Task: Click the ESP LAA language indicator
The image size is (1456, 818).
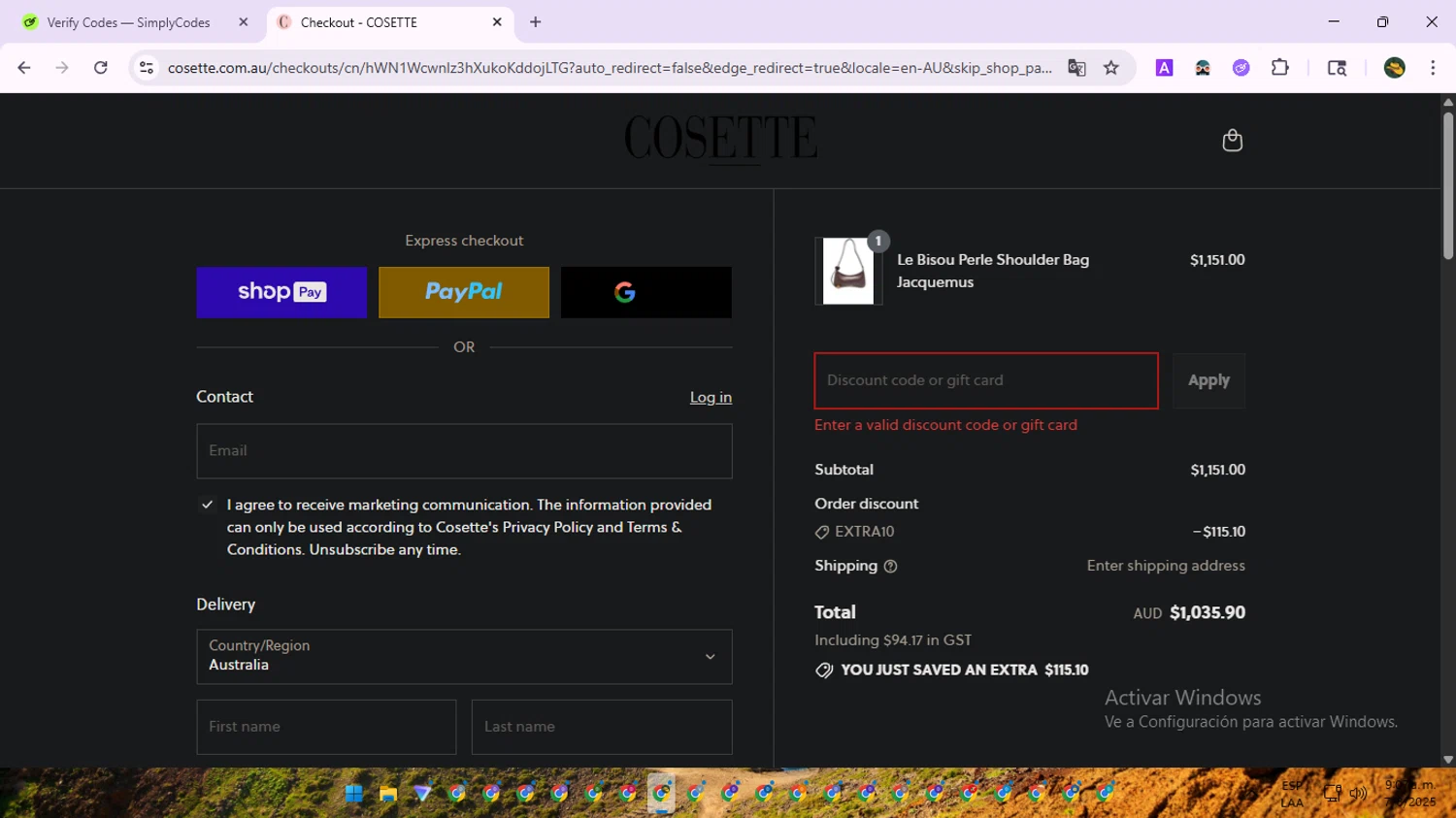Action: (x=1292, y=794)
